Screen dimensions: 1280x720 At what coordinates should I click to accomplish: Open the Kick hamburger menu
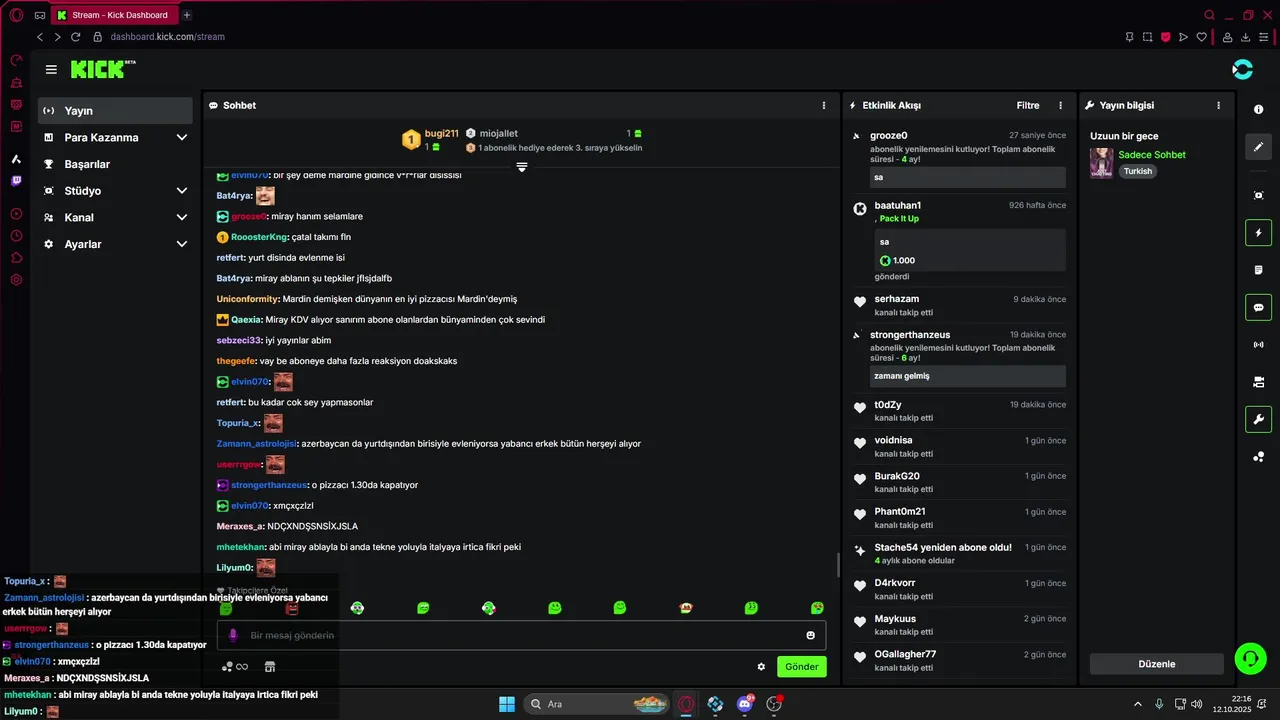(51, 70)
